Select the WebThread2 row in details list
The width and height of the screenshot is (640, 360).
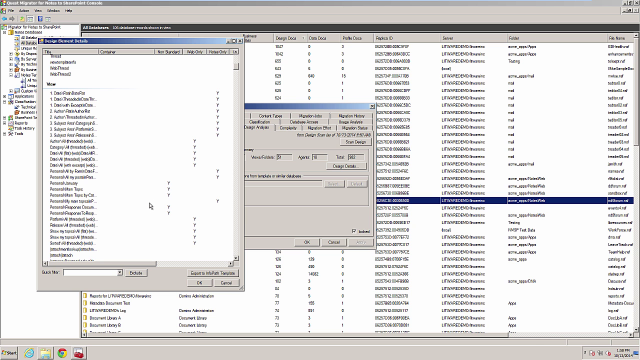click(x=60, y=74)
